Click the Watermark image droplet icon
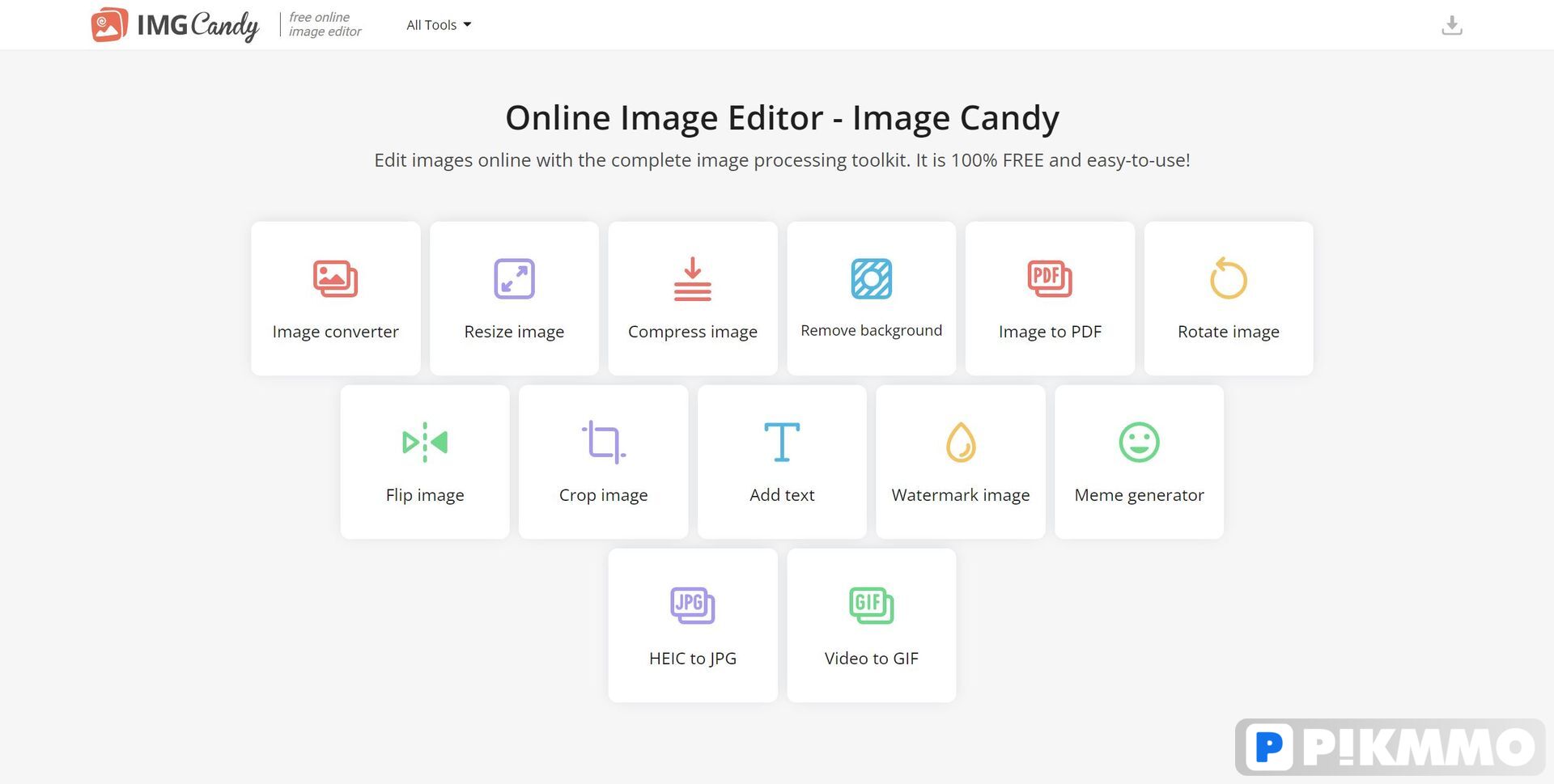1554x784 pixels. [x=961, y=442]
